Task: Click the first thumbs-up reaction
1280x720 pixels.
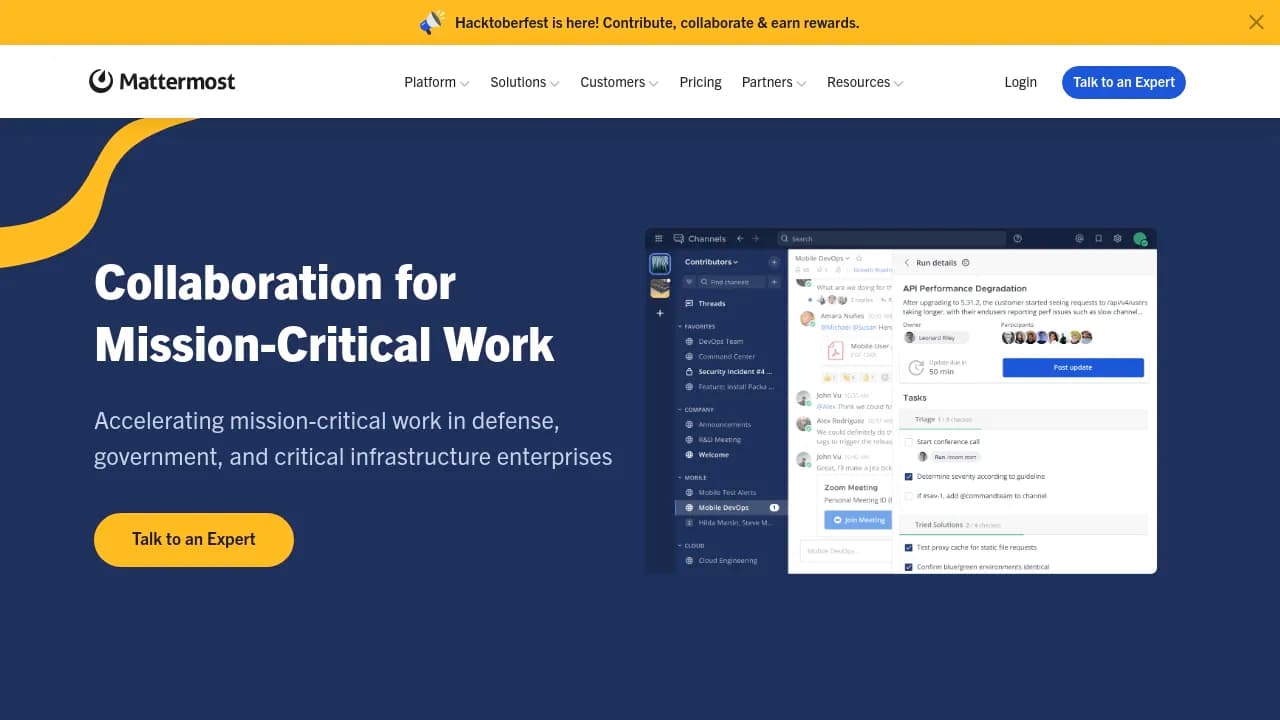Action: [829, 377]
